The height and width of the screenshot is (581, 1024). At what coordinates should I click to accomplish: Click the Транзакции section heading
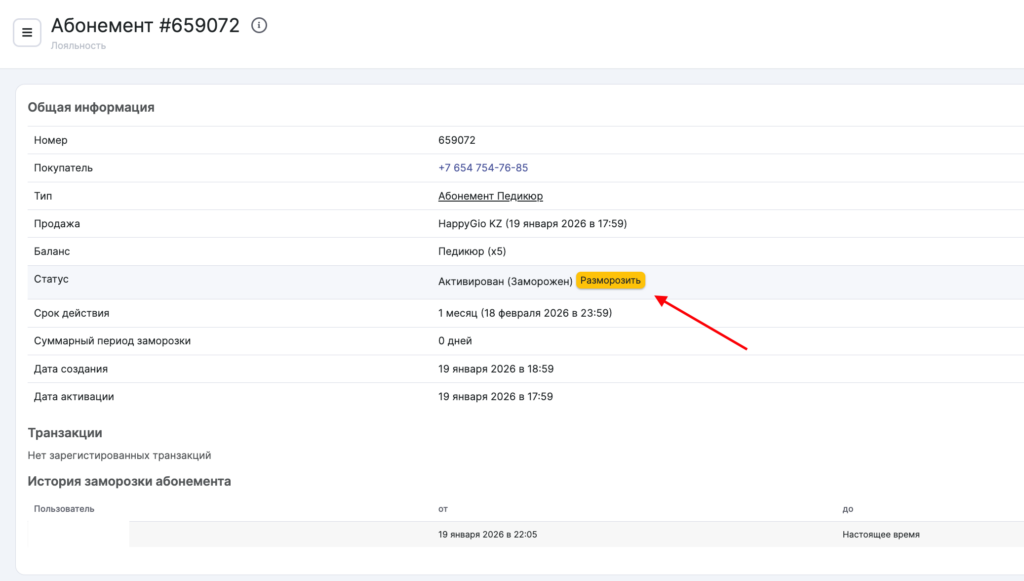(65, 433)
